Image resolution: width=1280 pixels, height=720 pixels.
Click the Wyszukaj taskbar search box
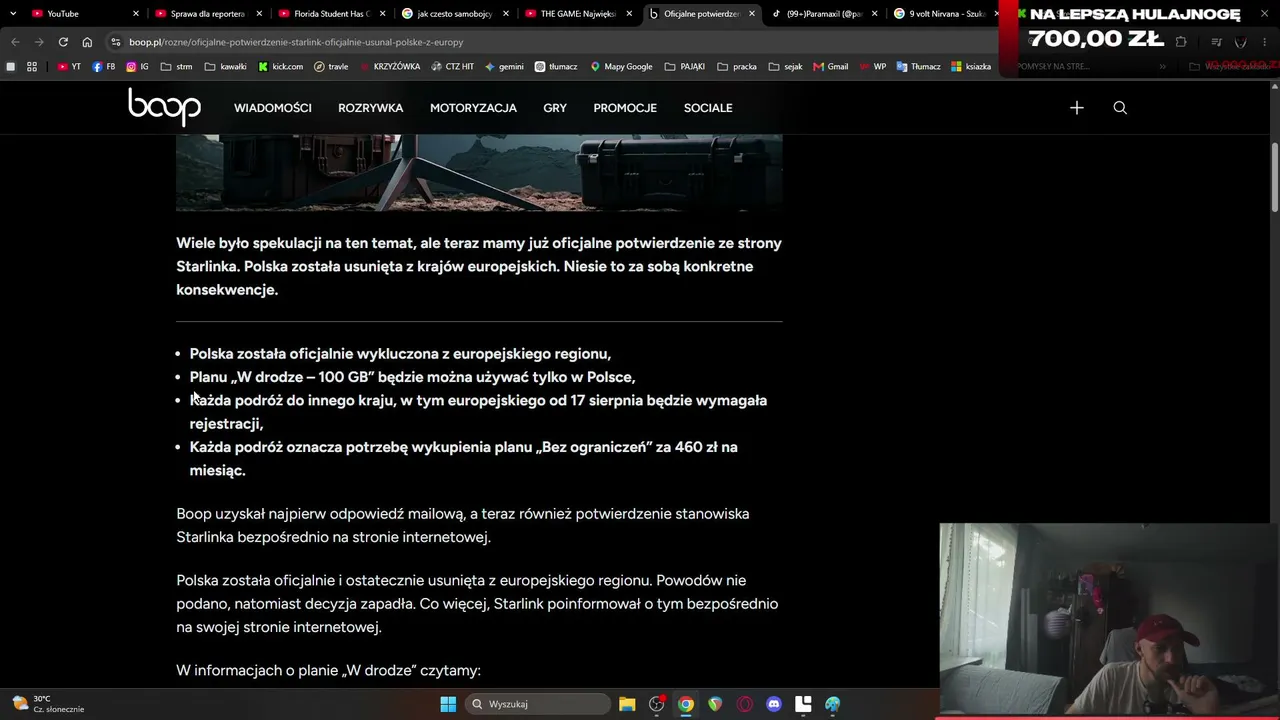pyautogui.click(x=538, y=704)
